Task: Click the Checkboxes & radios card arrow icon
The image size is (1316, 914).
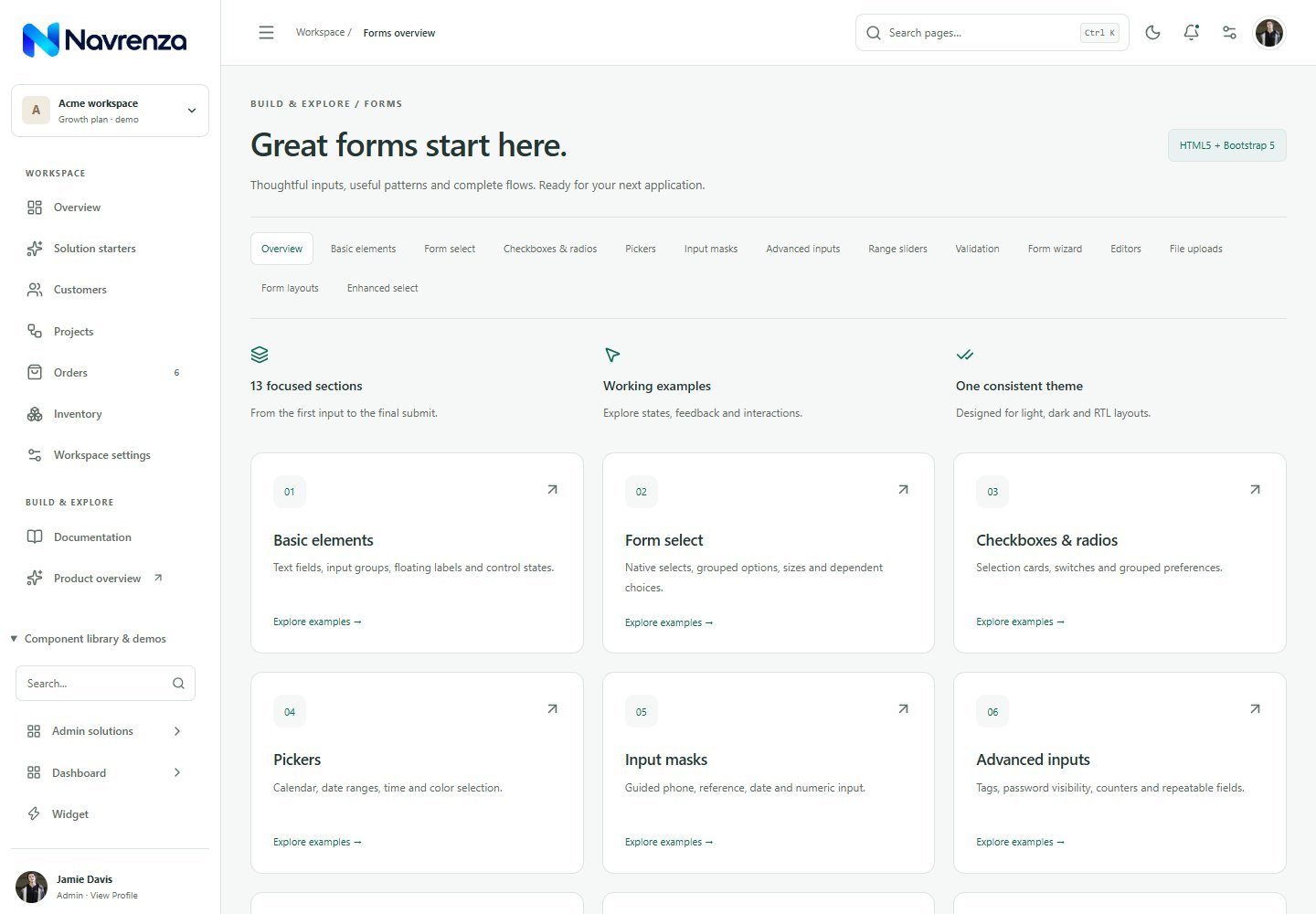Action: [1255, 490]
